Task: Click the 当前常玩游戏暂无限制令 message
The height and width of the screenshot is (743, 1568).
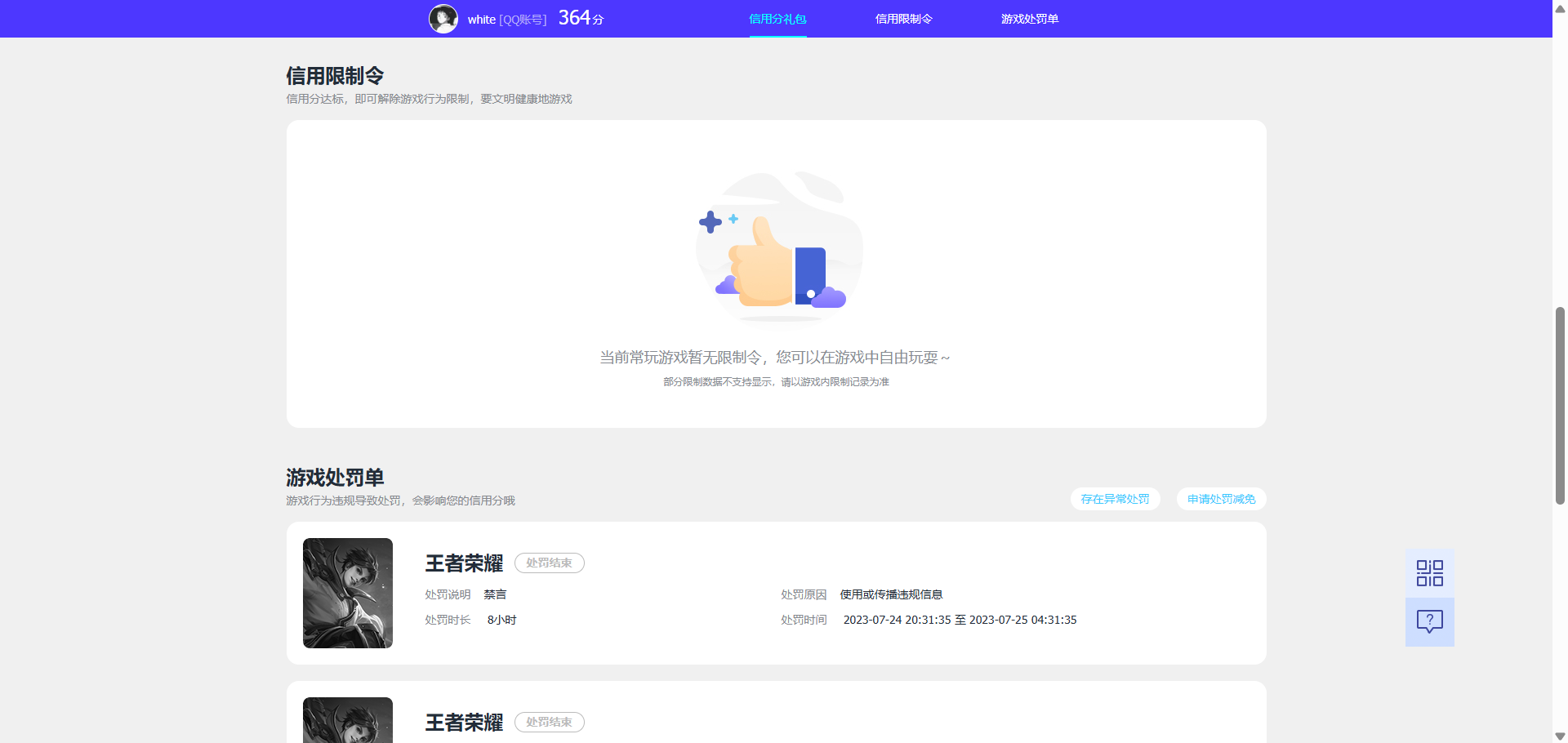Action: [x=774, y=358]
